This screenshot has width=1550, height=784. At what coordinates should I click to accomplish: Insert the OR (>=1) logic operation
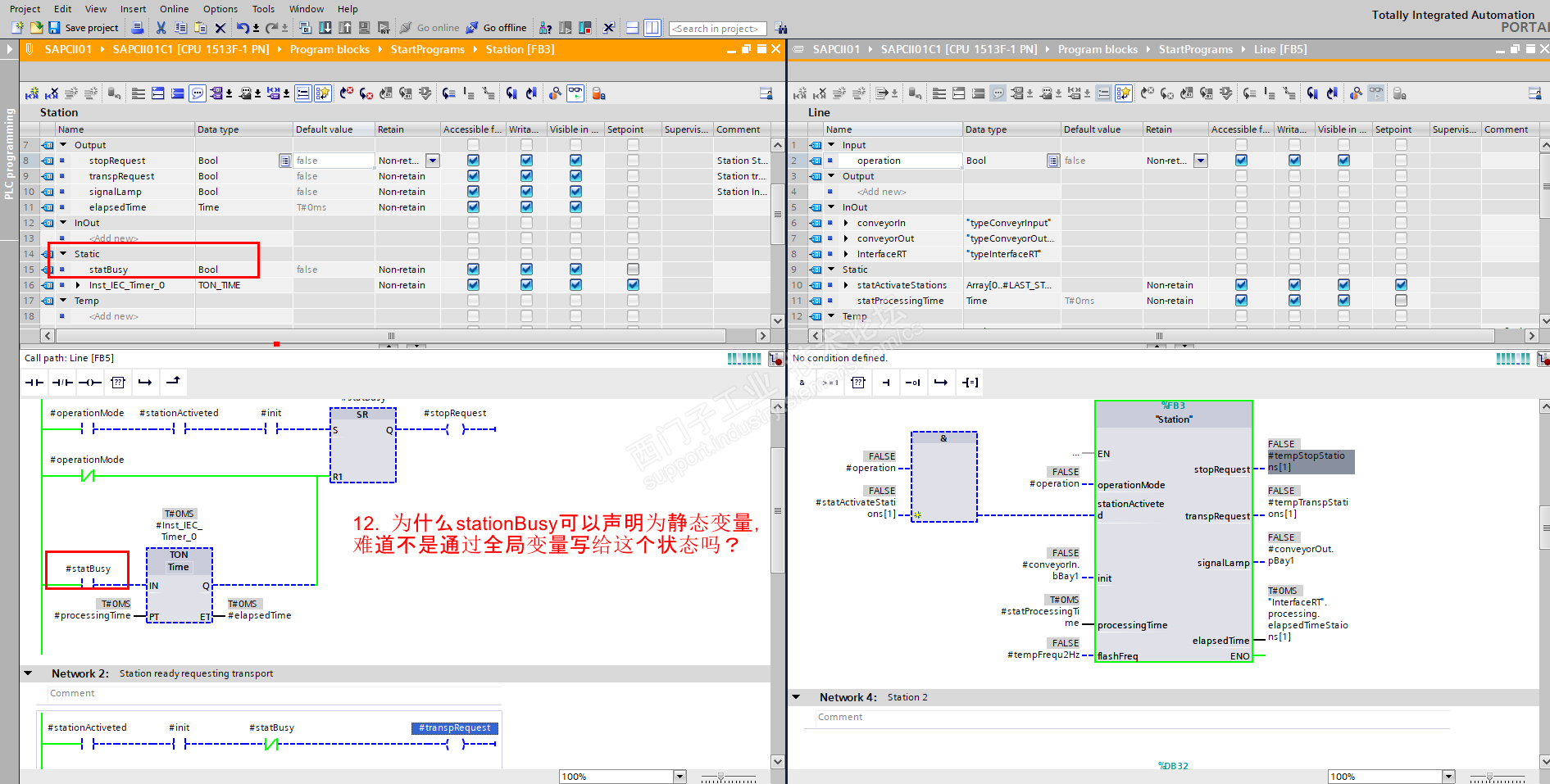click(830, 383)
